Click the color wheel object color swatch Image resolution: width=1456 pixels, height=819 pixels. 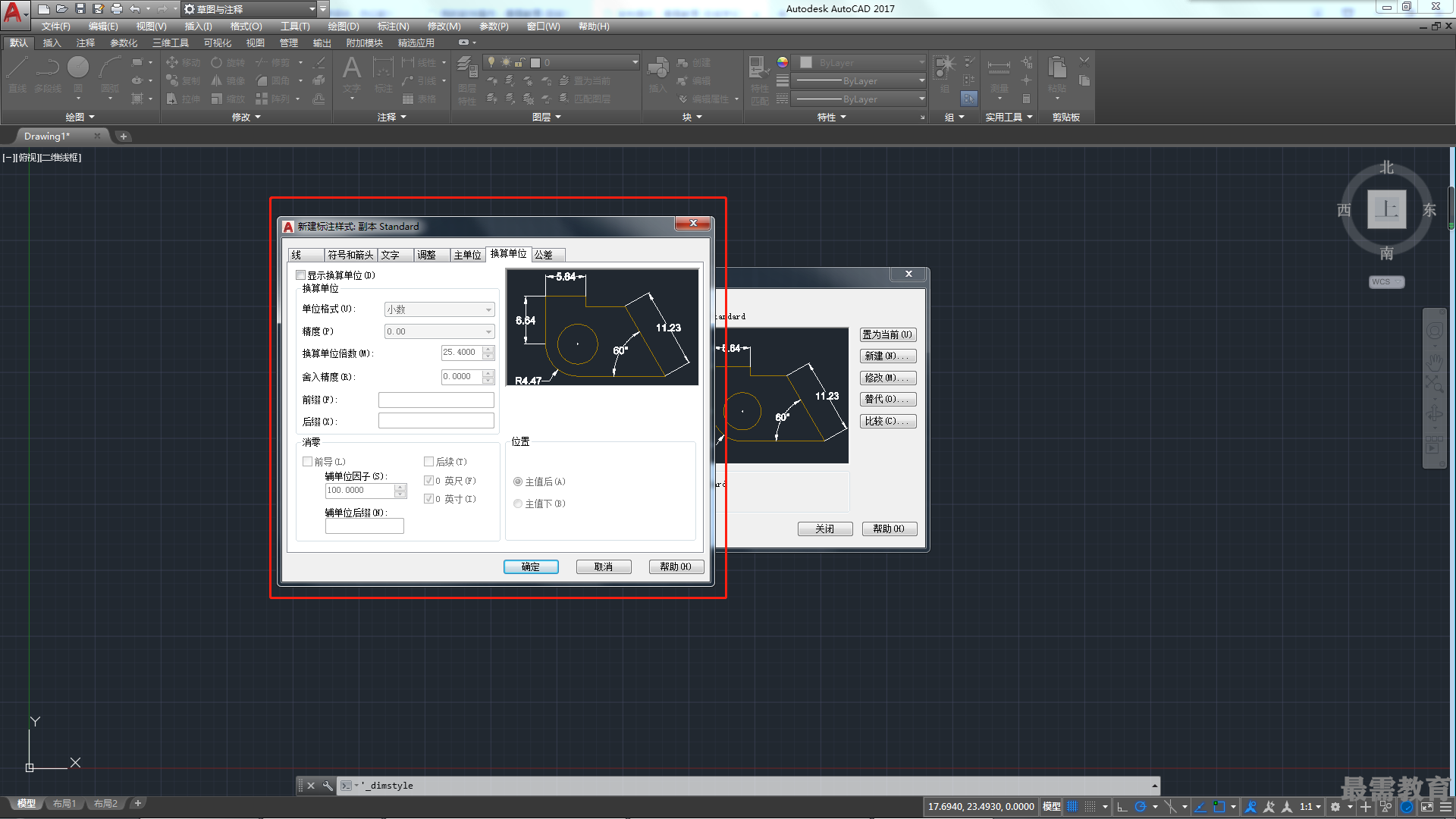[x=783, y=63]
